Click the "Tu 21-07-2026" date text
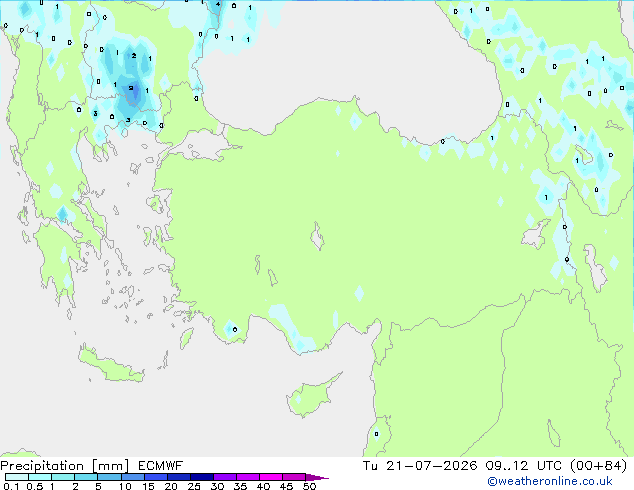This screenshot has width=634, height=490. pyautogui.click(x=420, y=466)
